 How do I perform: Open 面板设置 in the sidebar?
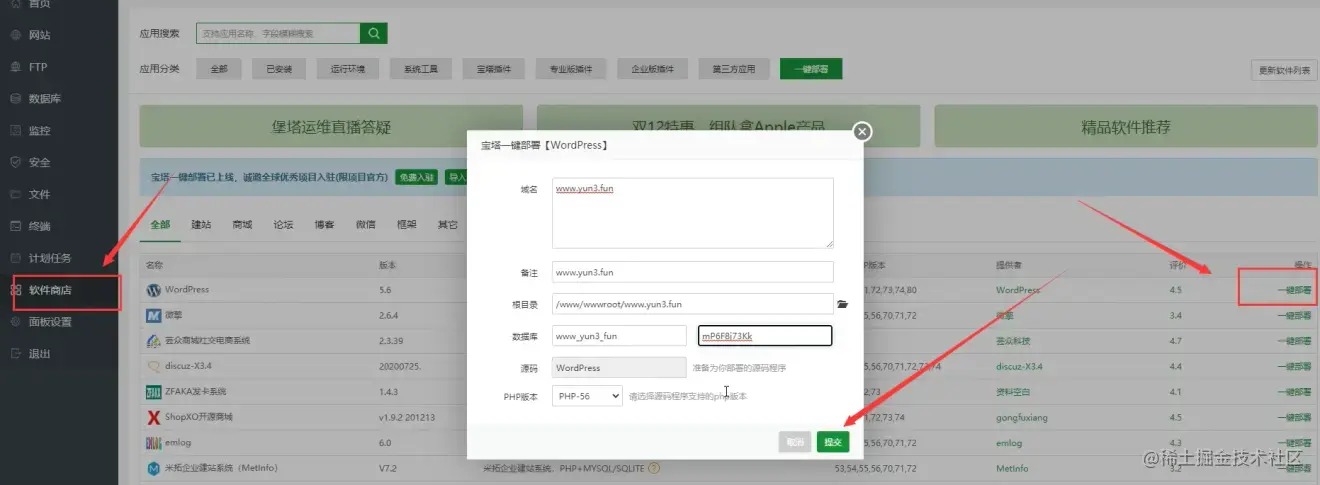click(x=50, y=322)
